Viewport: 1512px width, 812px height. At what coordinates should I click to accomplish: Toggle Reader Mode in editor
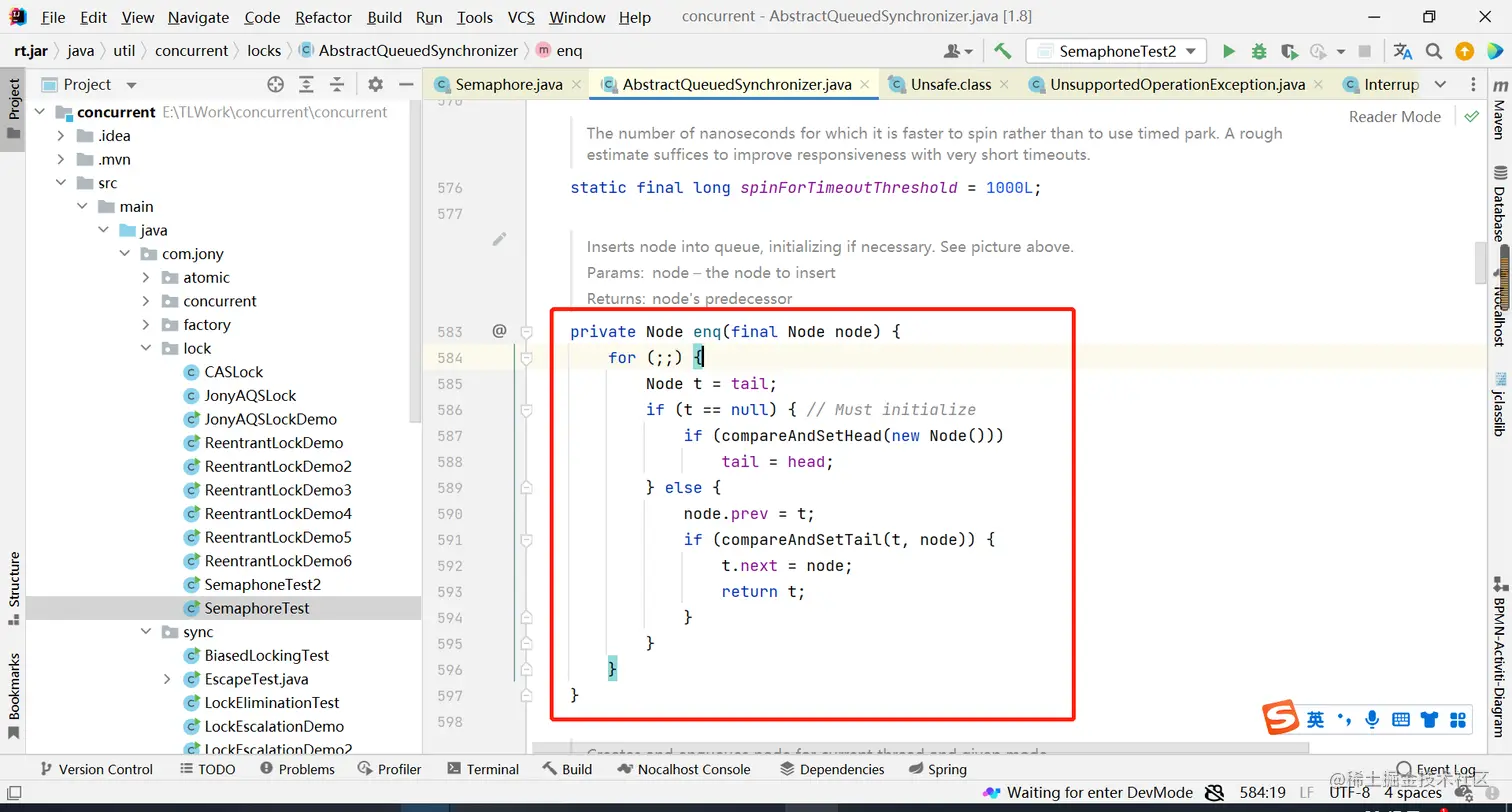[1394, 116]
